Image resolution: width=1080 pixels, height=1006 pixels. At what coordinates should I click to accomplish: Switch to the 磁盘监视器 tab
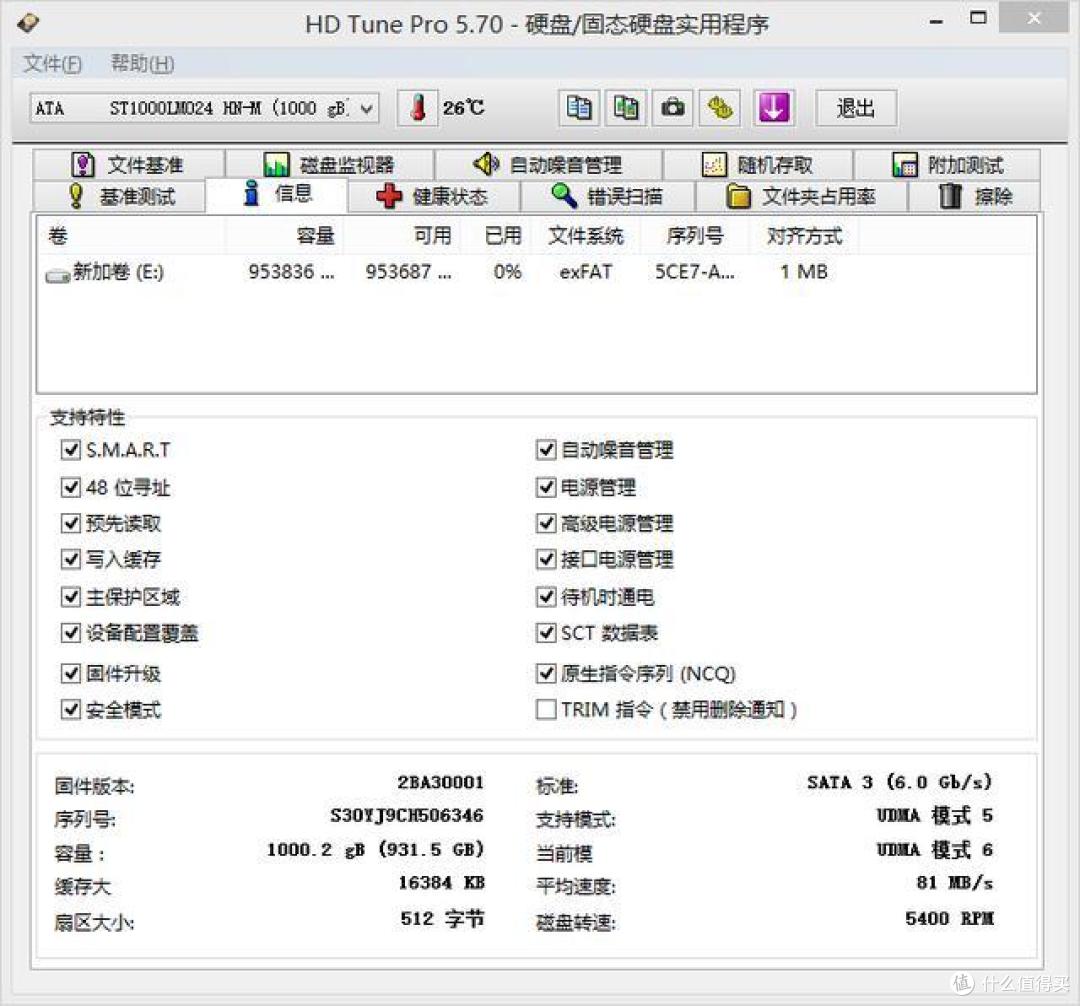(x=329, y=165)
